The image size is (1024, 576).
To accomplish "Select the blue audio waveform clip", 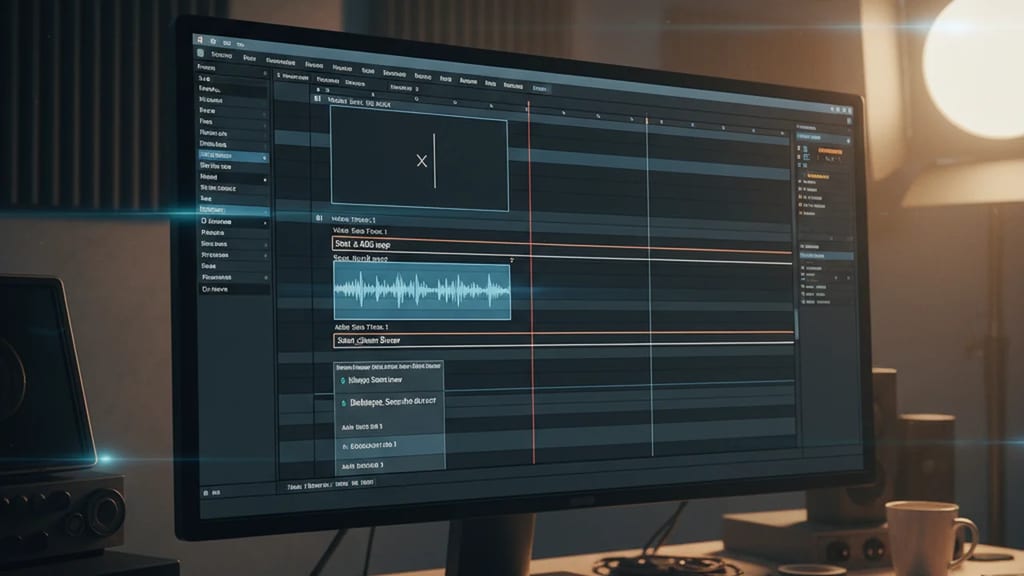I will click(x=422, y=291).
